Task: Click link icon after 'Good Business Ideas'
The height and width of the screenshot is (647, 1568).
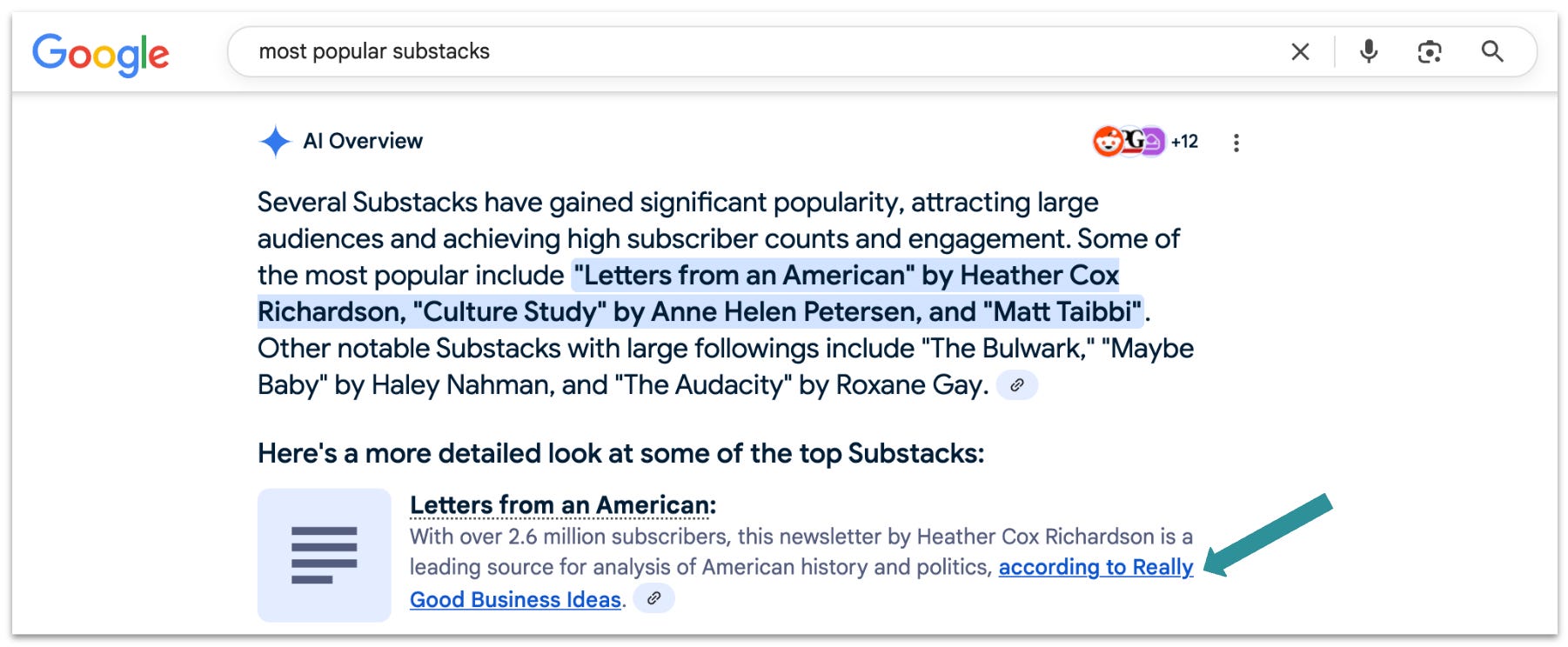Action: pos(653,598)
